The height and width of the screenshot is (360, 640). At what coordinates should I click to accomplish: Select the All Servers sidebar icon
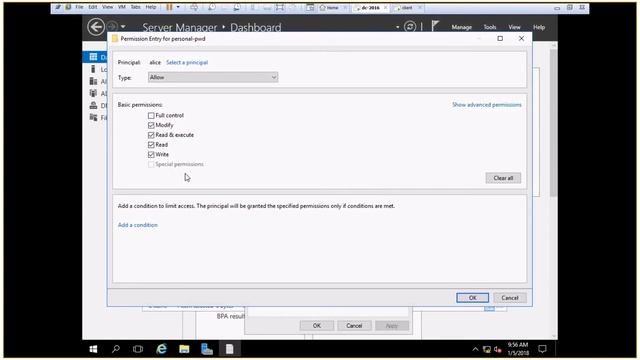(93, 81)
